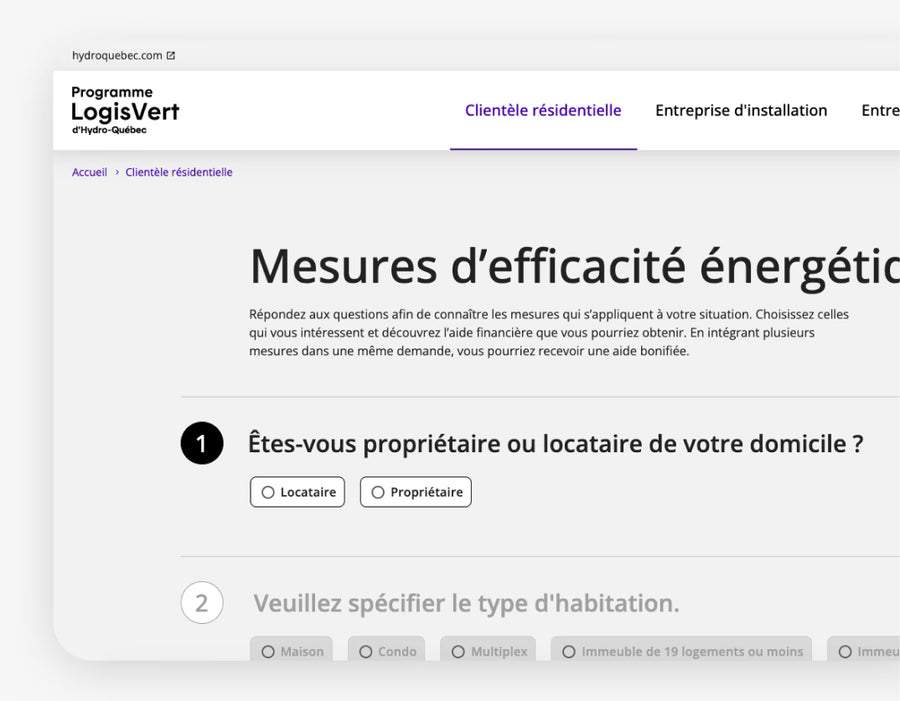Screen dimensions: 900x701
Task: Choose the Propriétaire radio option
Action: (415, 492)
